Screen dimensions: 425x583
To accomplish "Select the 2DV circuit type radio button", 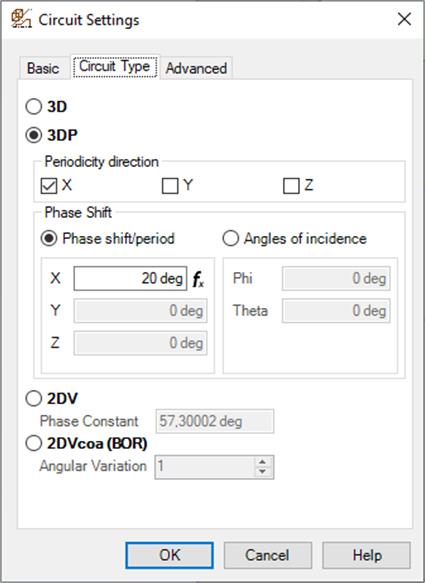I will pos(34,399).
